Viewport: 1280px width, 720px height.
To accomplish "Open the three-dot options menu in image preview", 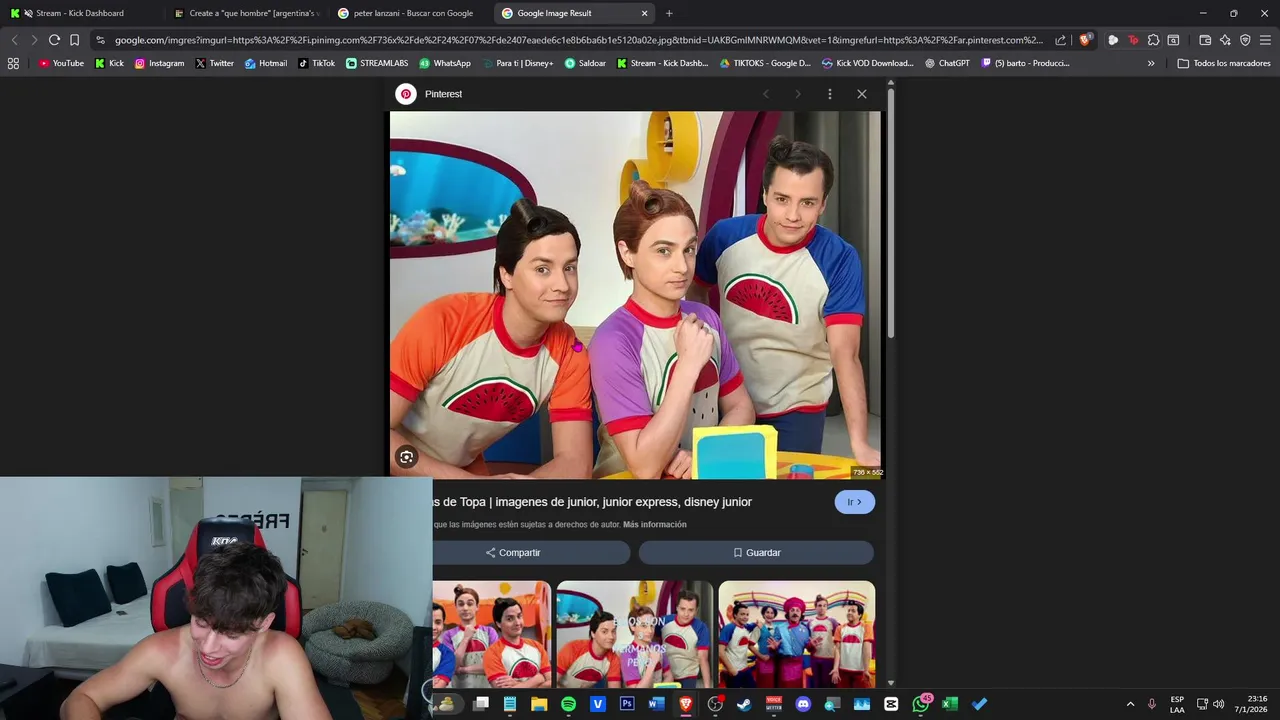I will [x=829, y=94].
